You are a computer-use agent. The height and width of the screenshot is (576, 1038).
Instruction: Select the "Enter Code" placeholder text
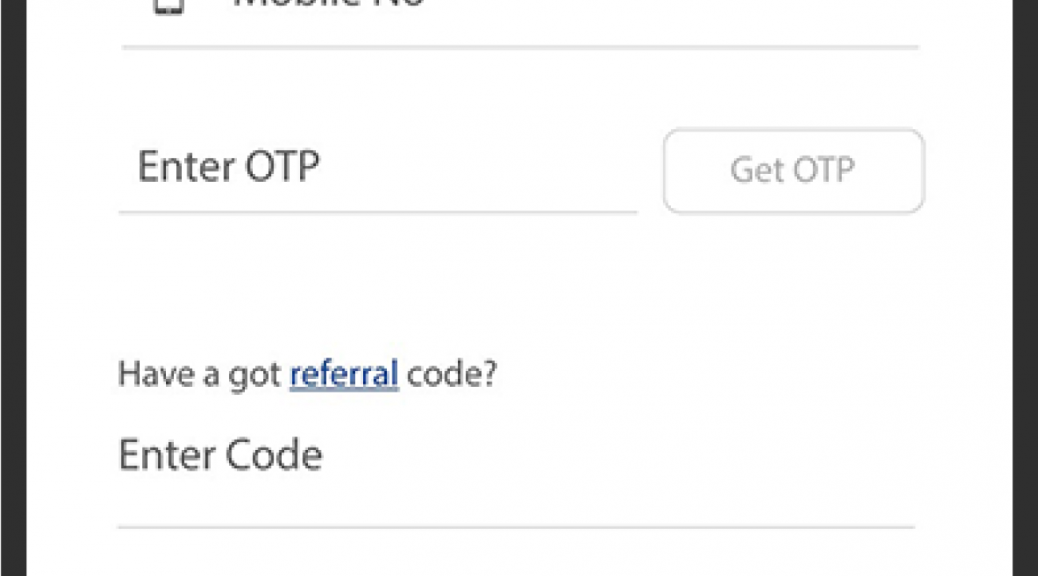coord(220,455)
